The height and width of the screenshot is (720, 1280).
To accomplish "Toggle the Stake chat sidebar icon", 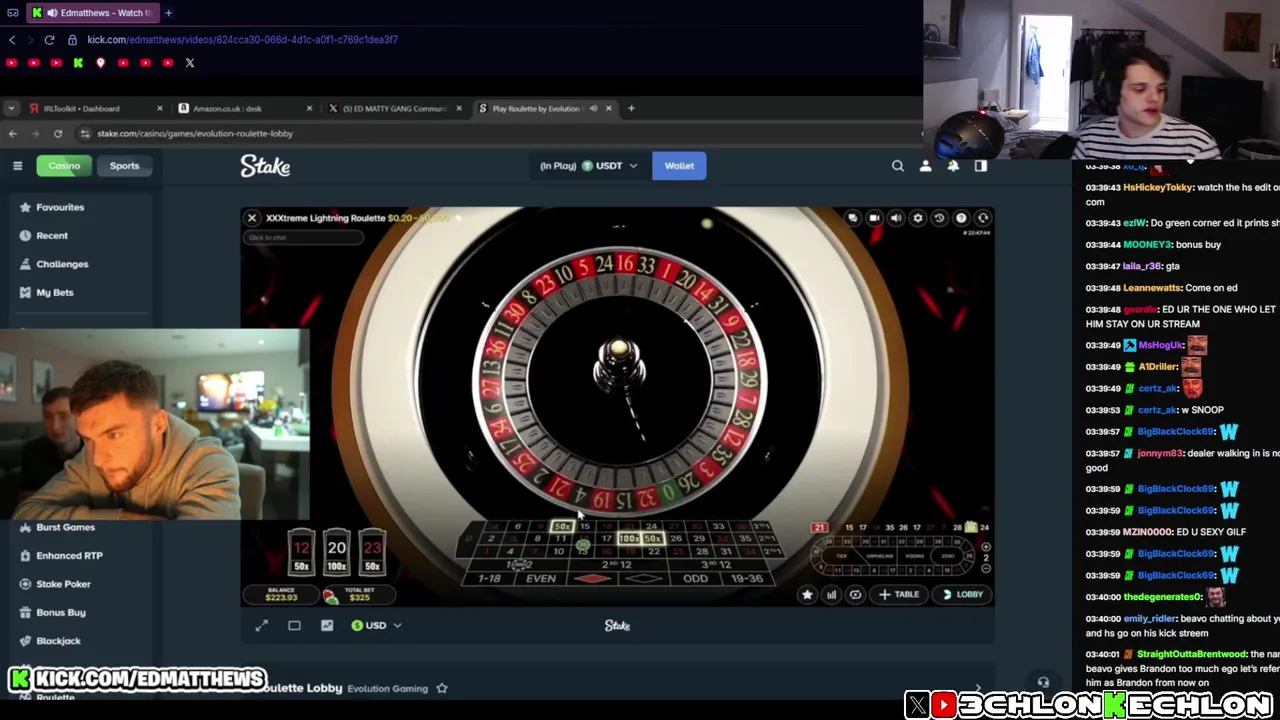I will 980,166.
